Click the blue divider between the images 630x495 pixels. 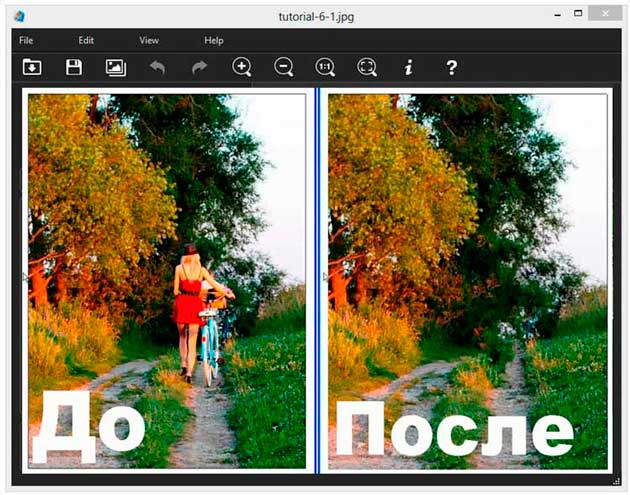[x=317, y=280]
